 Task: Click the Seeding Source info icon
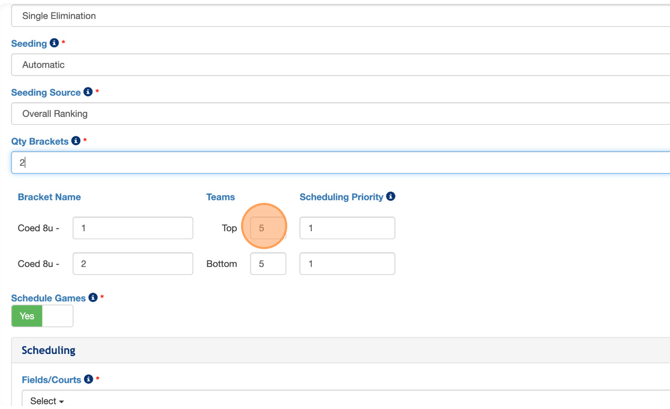point(88,92)
